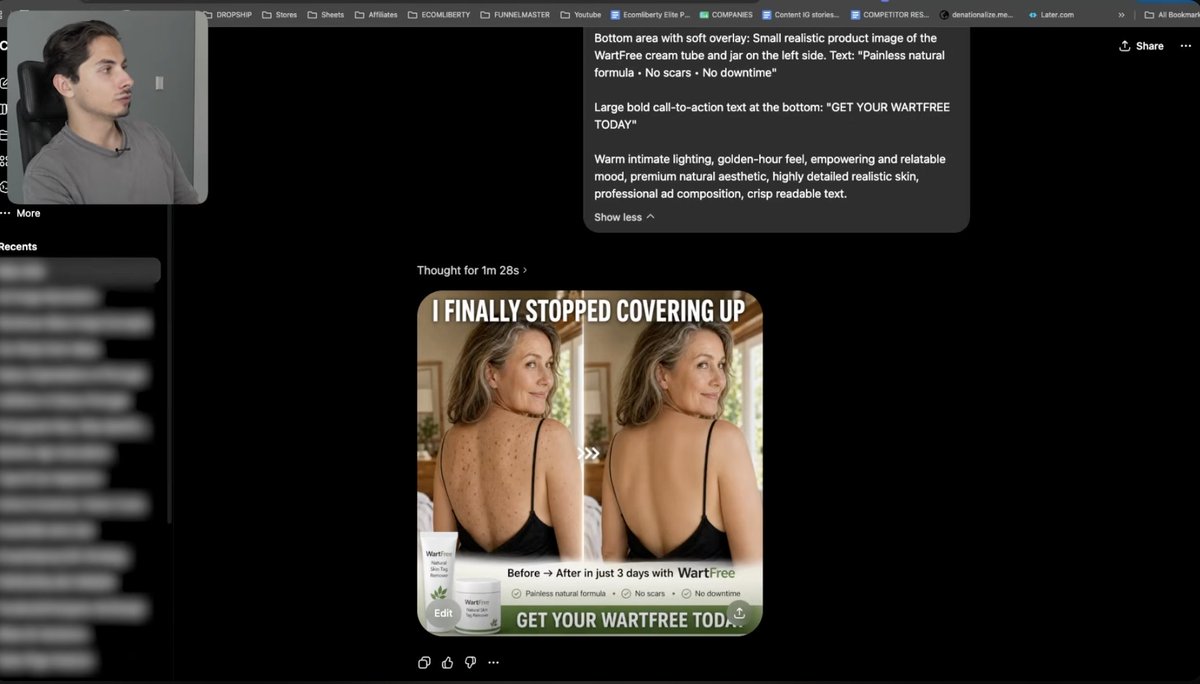Click the 'Bottom area with soft overlay' paragraph
The image size is (1200, 684).
click(769, 55)
